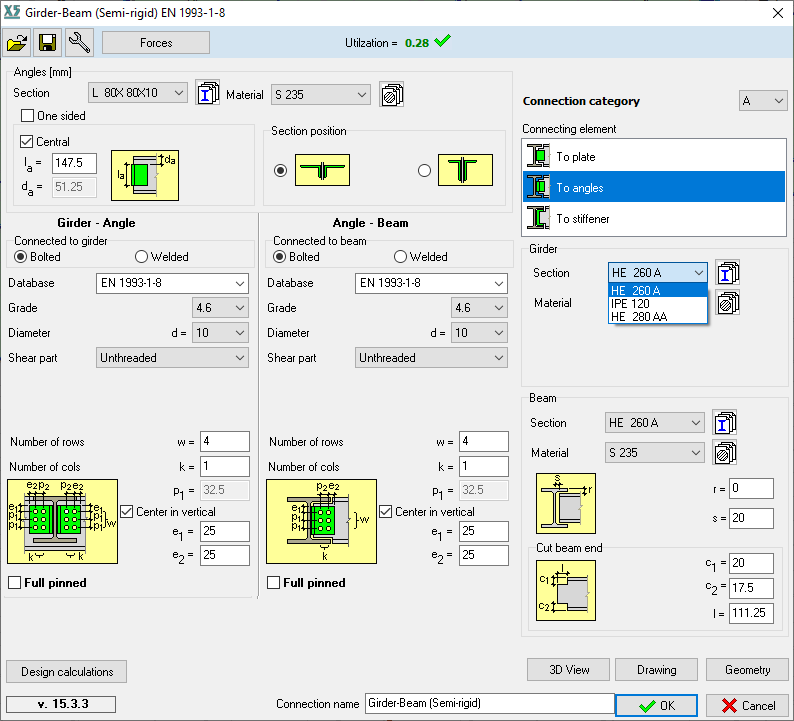
Task: Open a saved connection file via folder icon
Action: 17,43
